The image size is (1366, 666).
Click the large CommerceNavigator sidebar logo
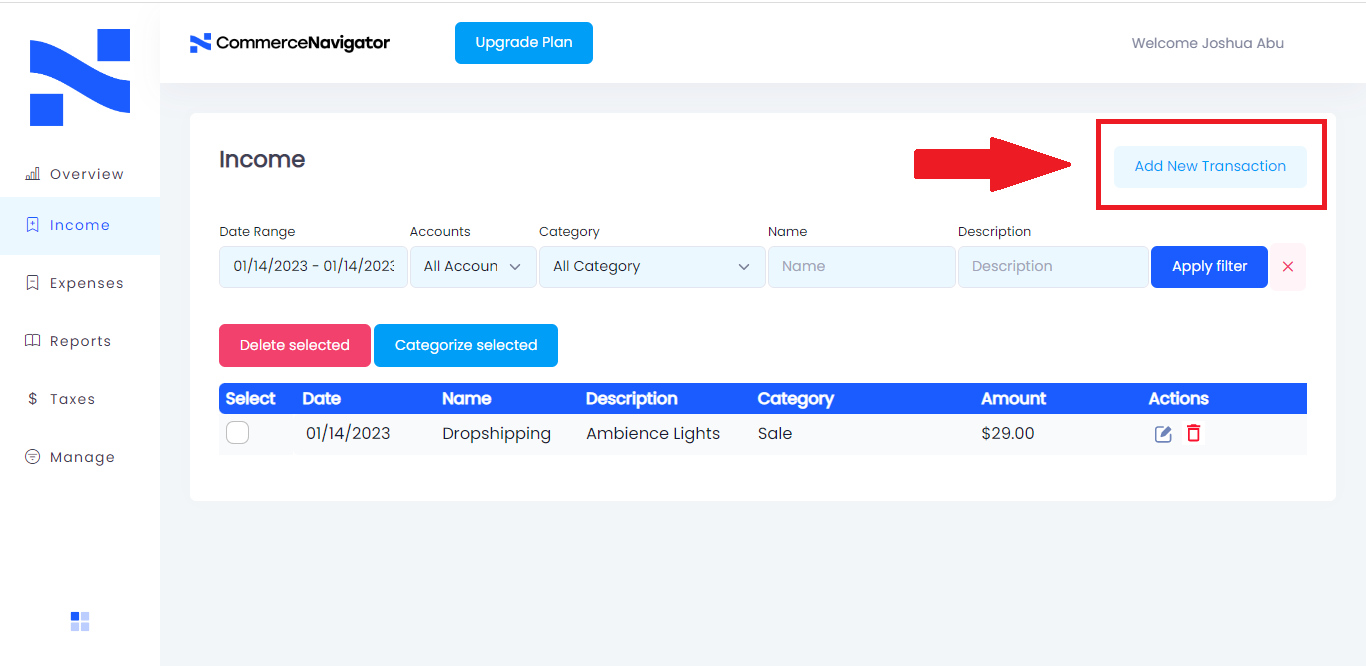[80, 78]
